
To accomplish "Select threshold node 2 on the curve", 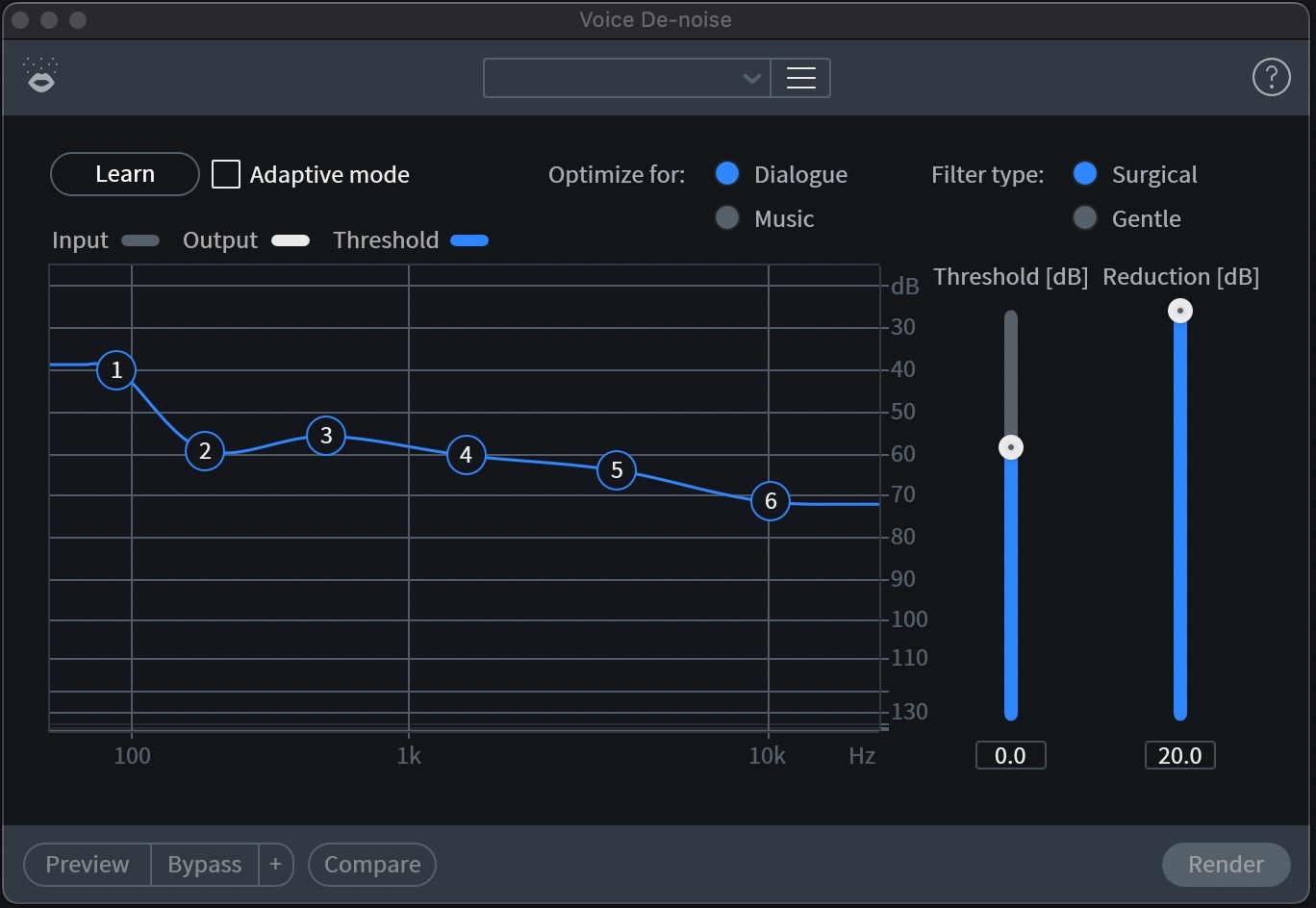I will [x=205, y=451].
